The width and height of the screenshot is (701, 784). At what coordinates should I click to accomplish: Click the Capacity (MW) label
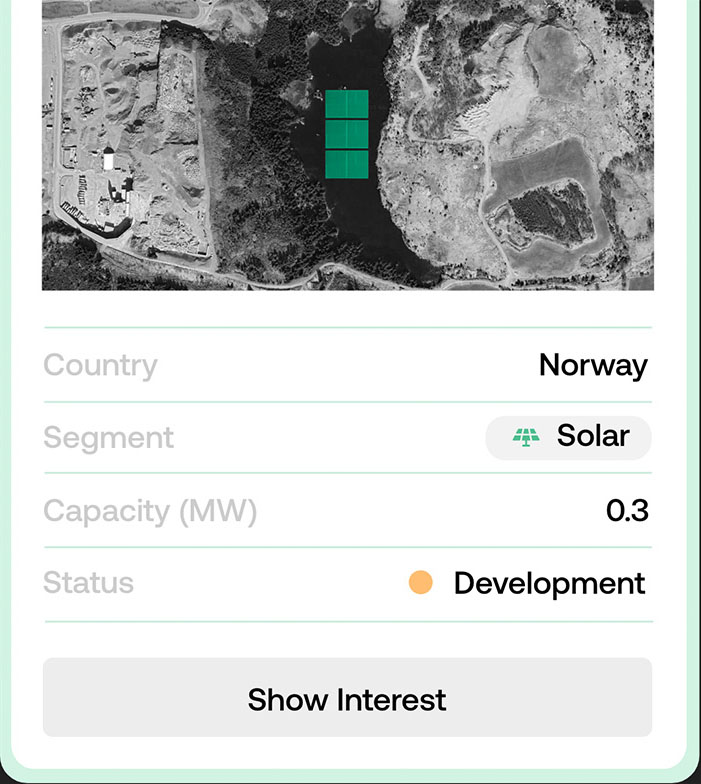pyautogui.click(x=150, y=511)
